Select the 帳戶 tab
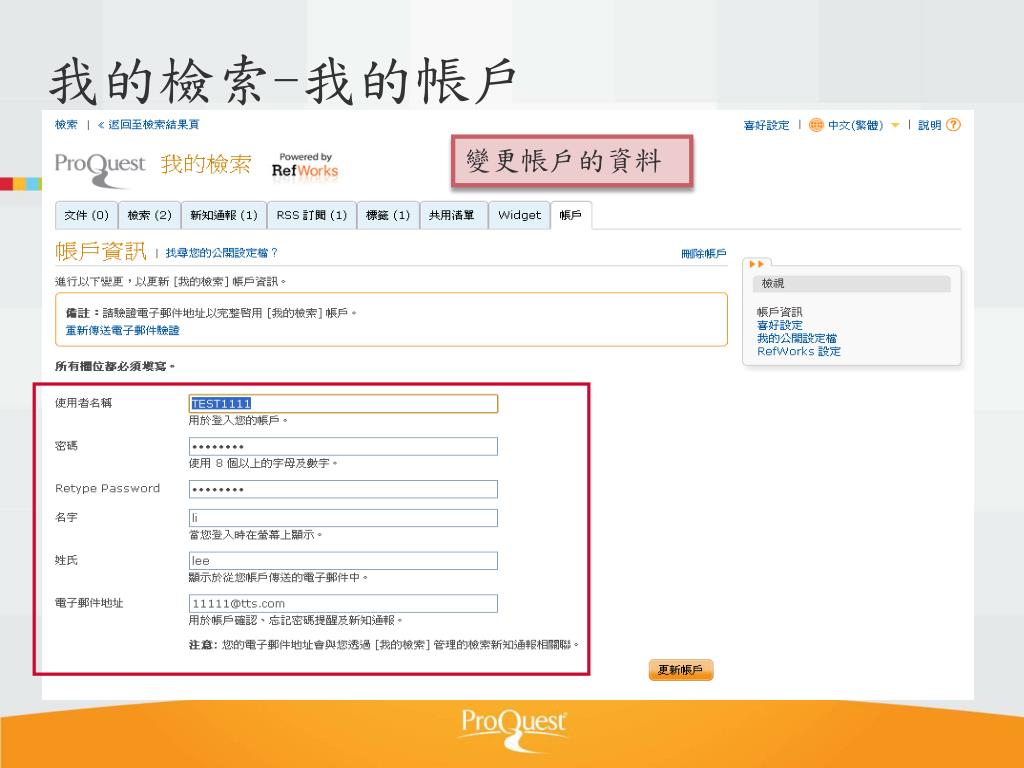Viewport: 1024px width, 768px height. click(x=571, y=215)
